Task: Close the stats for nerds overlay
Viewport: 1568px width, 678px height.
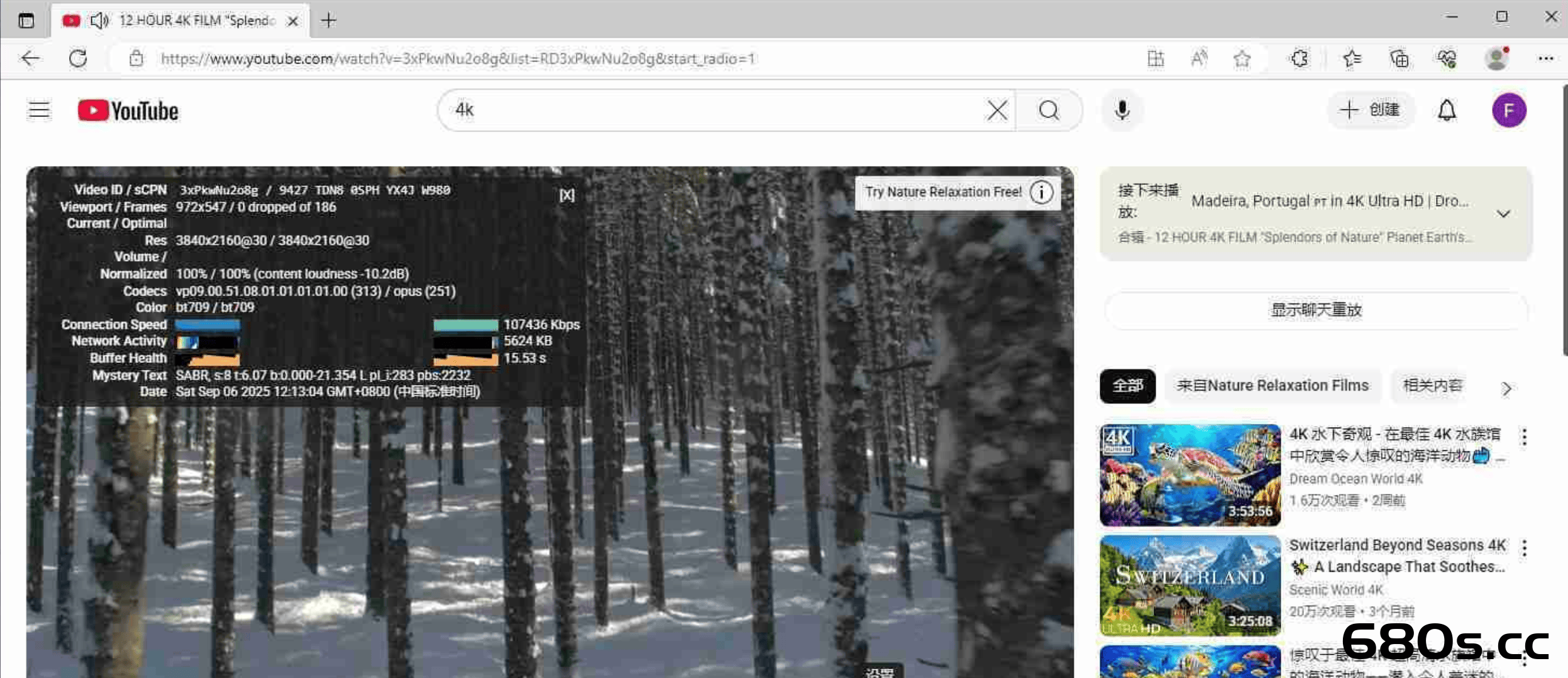Action: [566, 196]
